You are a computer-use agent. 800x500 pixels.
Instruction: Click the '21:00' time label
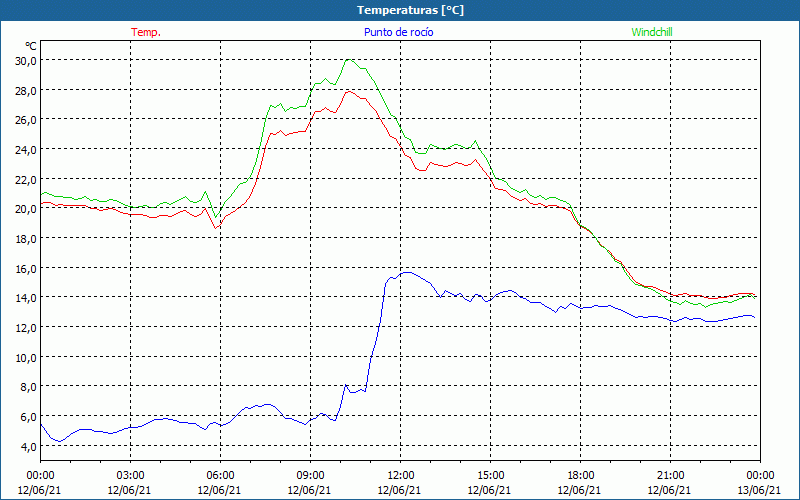tap(669, 476)
